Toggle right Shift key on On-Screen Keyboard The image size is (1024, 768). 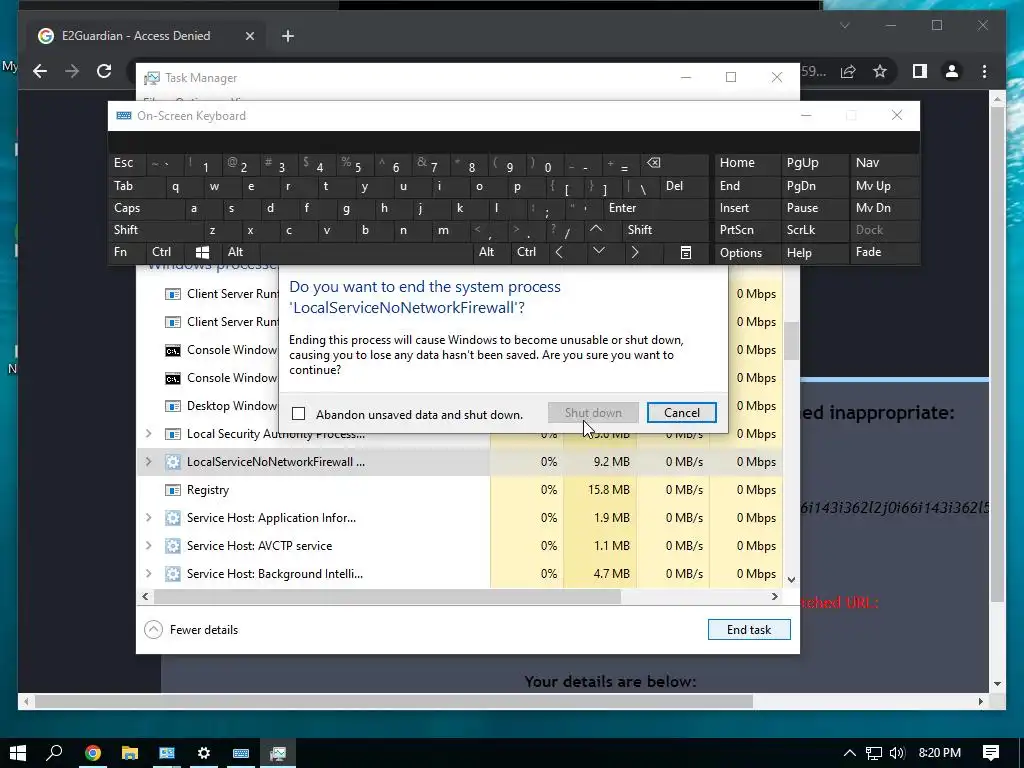665,230
